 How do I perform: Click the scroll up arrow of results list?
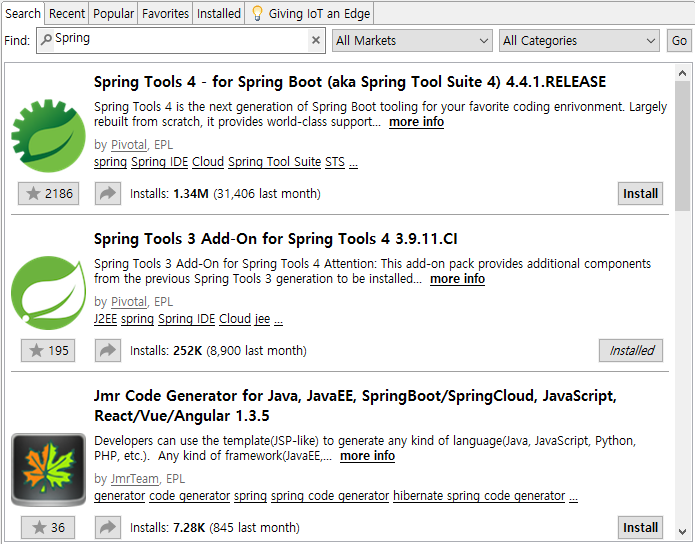point(683,73)
